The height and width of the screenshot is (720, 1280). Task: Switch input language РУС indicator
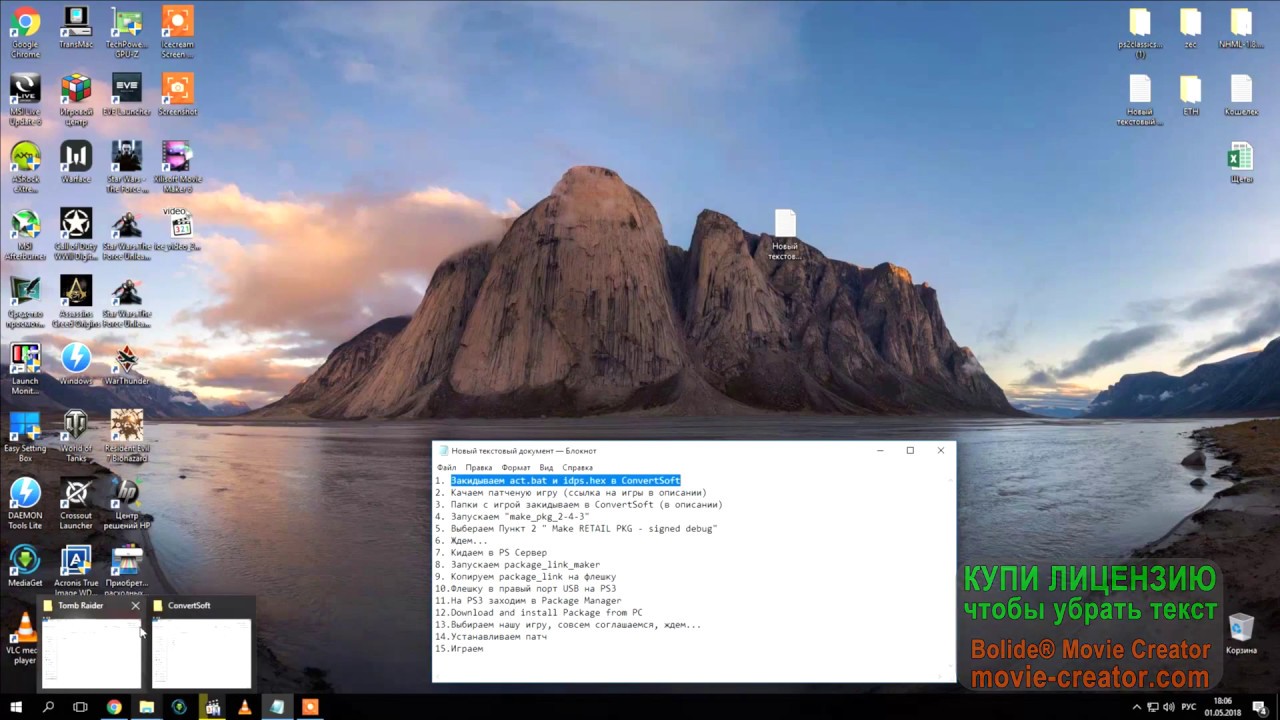tap(1189, 707)
